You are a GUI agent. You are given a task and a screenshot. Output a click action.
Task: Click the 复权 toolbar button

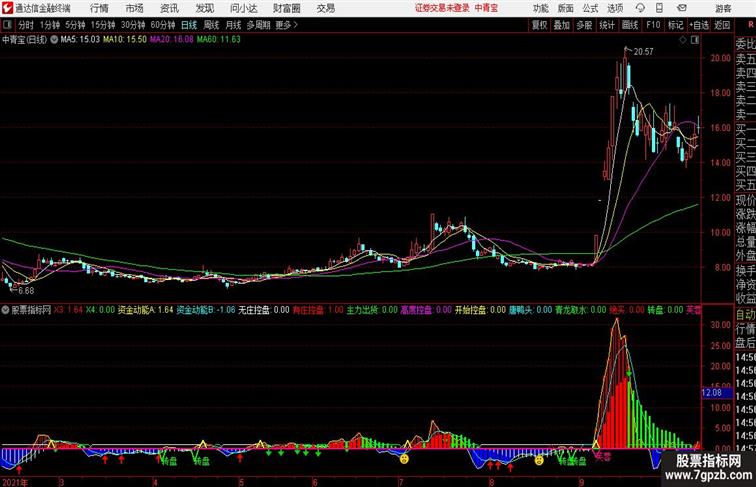pos(540,25)
